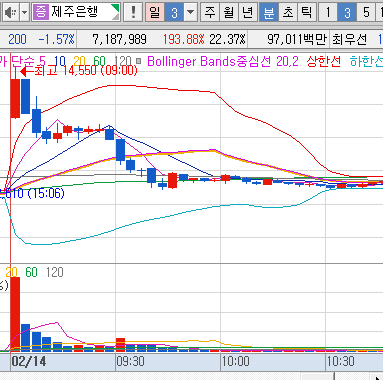Click the blue 10 moving average legend

(x=60, y=61)
